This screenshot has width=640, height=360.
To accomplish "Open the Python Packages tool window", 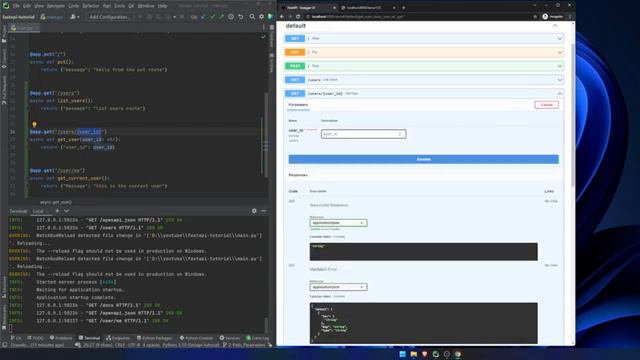I will [x=155, y=338].
